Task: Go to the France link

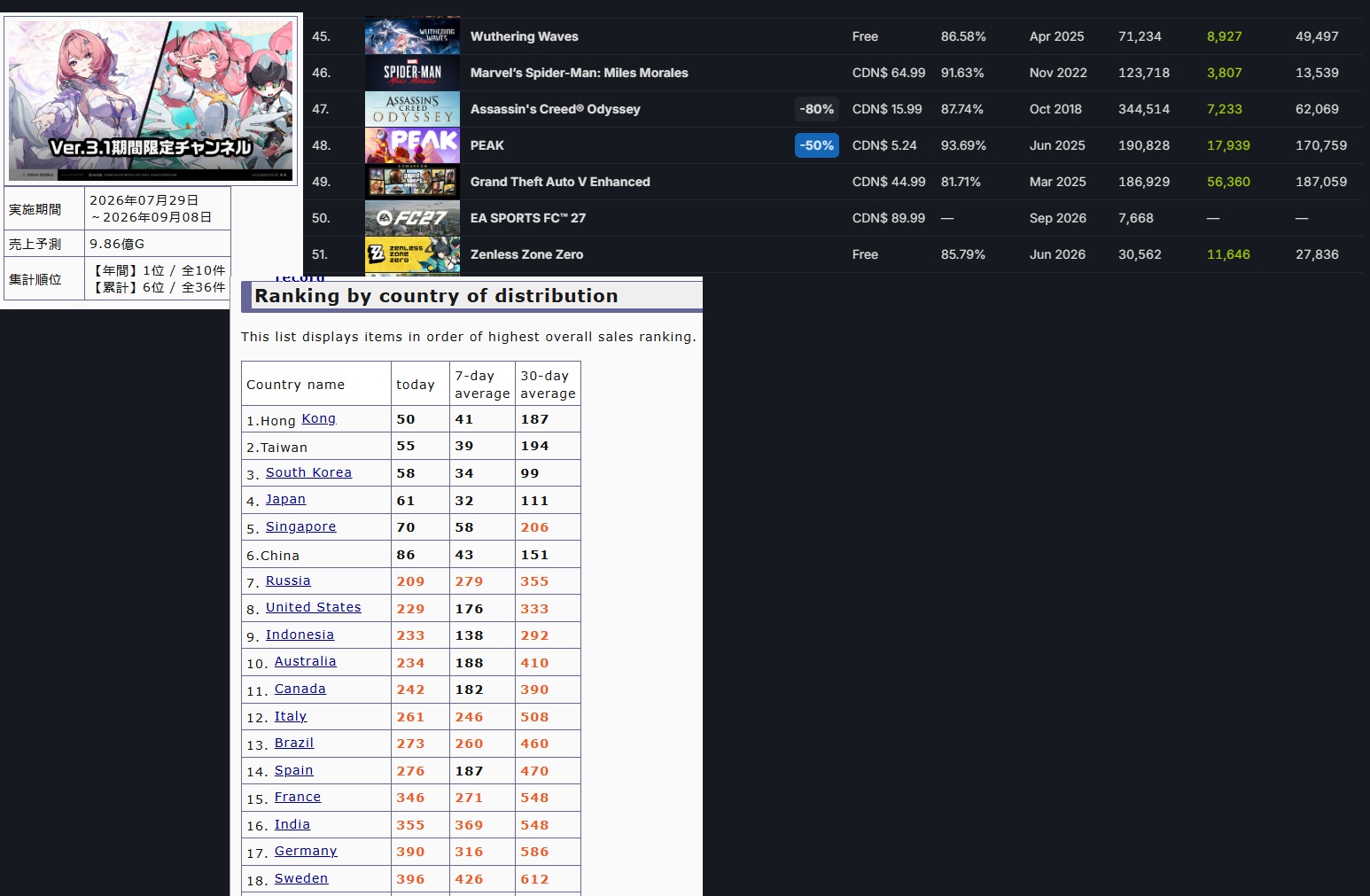Action: (x=297, y=797)
